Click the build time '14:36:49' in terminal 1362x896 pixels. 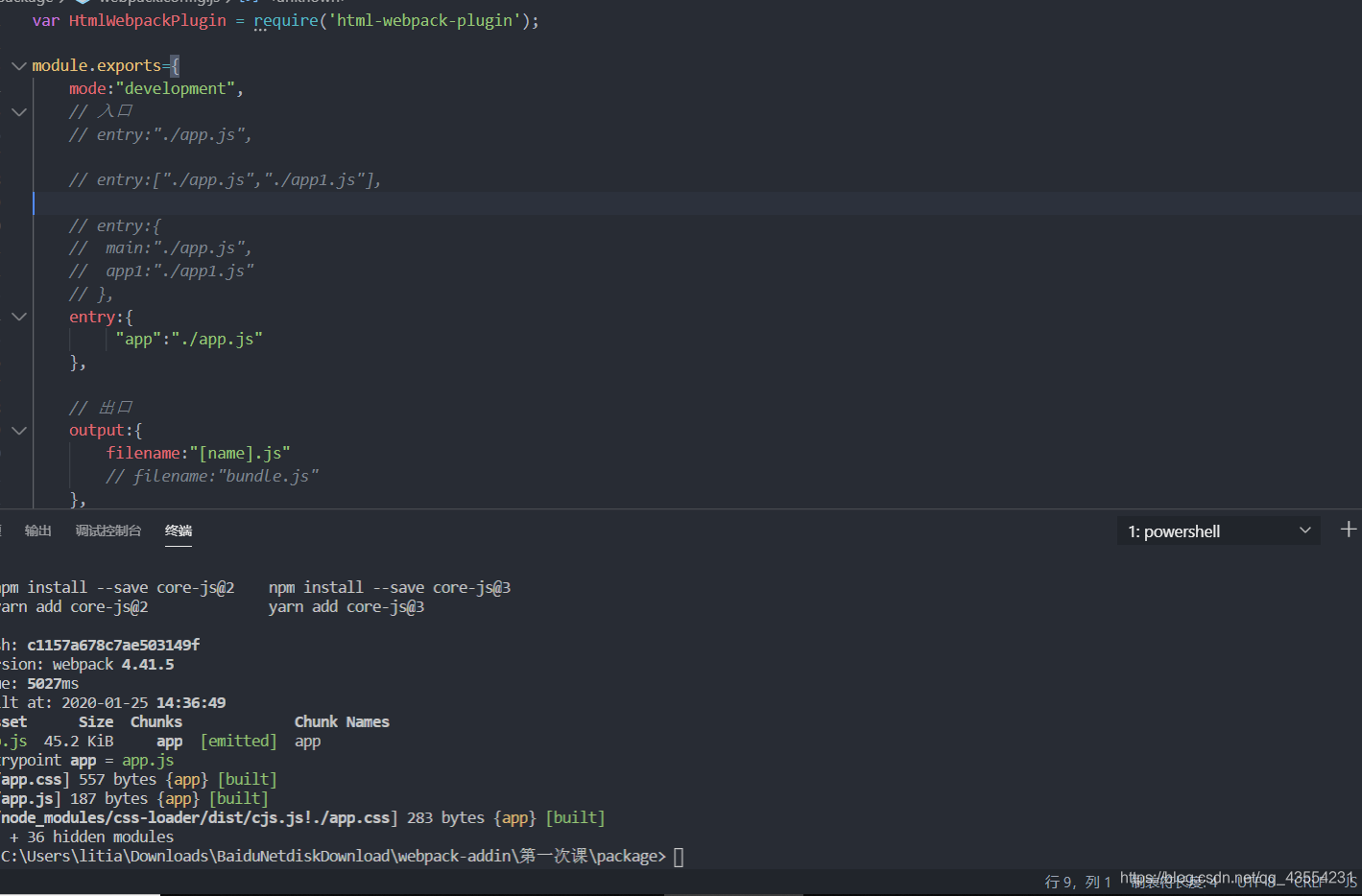pyautogui.click(x=191, y=702)
